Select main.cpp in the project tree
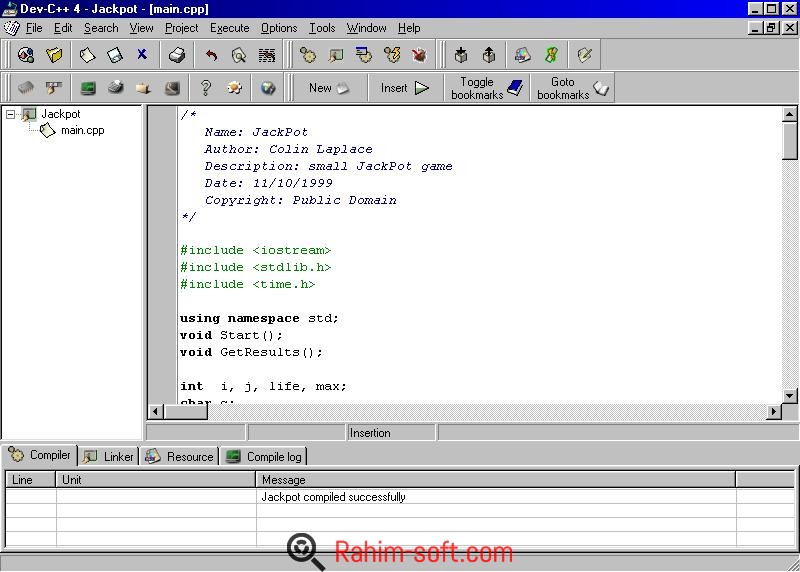The width and height of the screenshot is (800, 572). [82, 131]
